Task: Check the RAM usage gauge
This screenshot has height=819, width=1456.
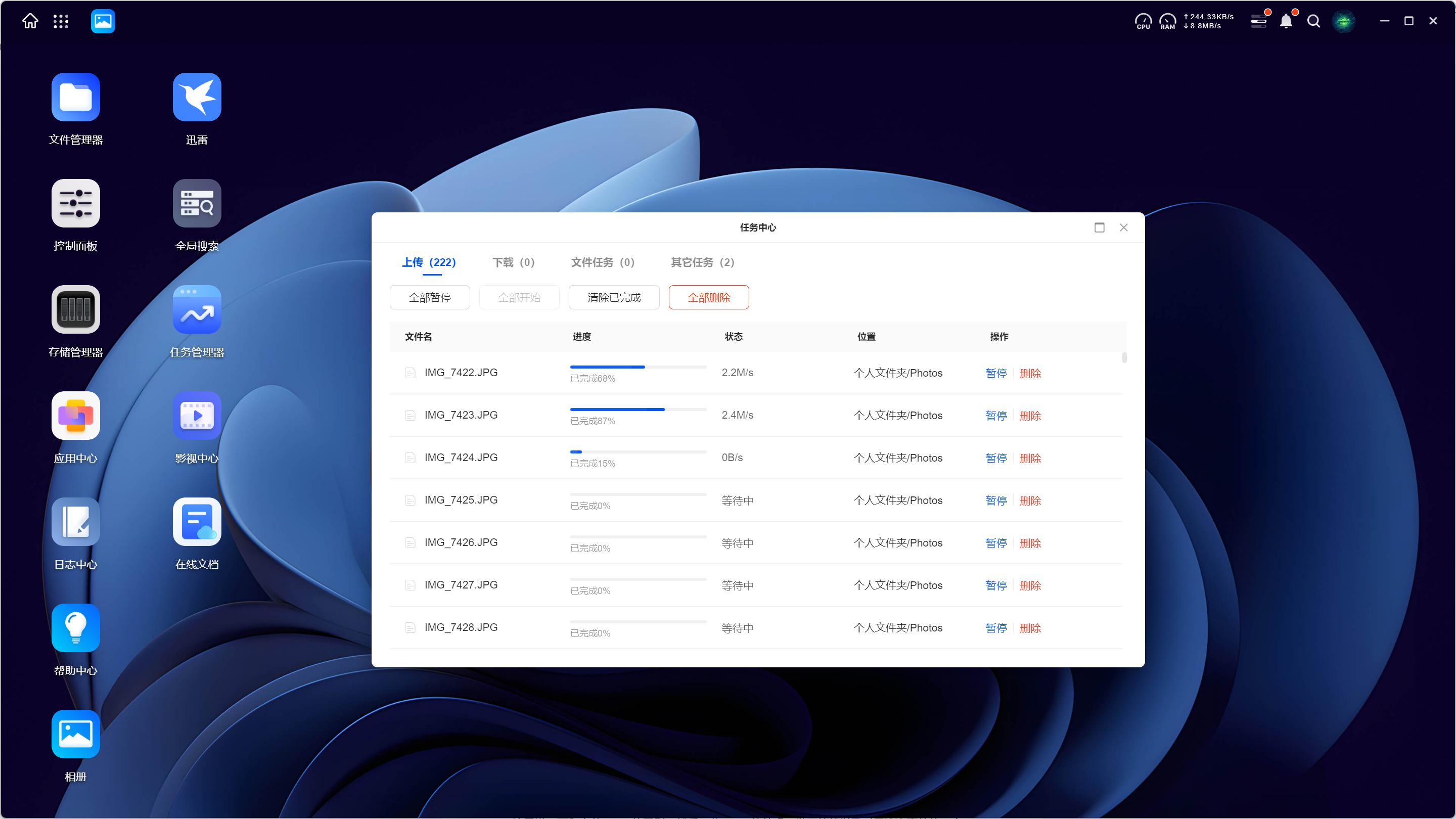Action: pos(1167,21)
